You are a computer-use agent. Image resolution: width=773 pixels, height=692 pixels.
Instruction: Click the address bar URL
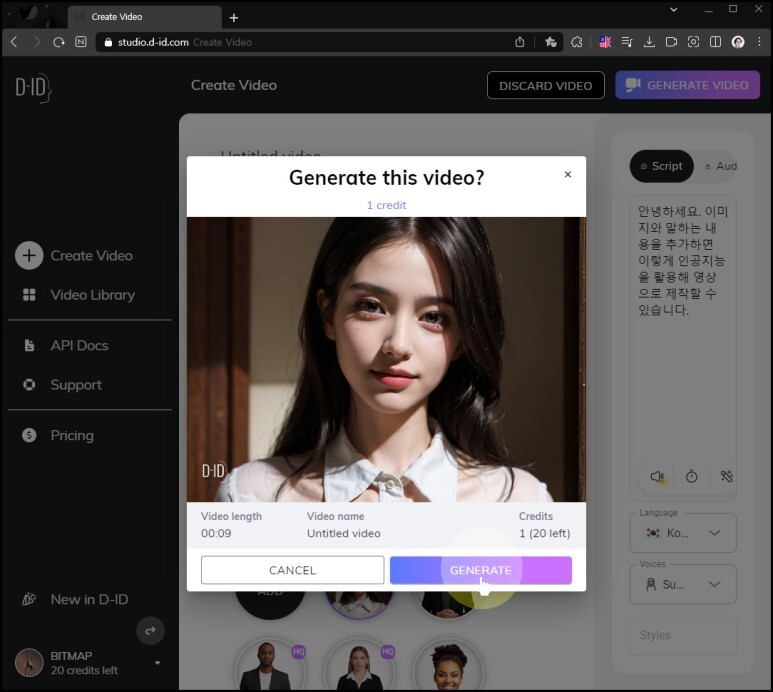coord(153,42)
